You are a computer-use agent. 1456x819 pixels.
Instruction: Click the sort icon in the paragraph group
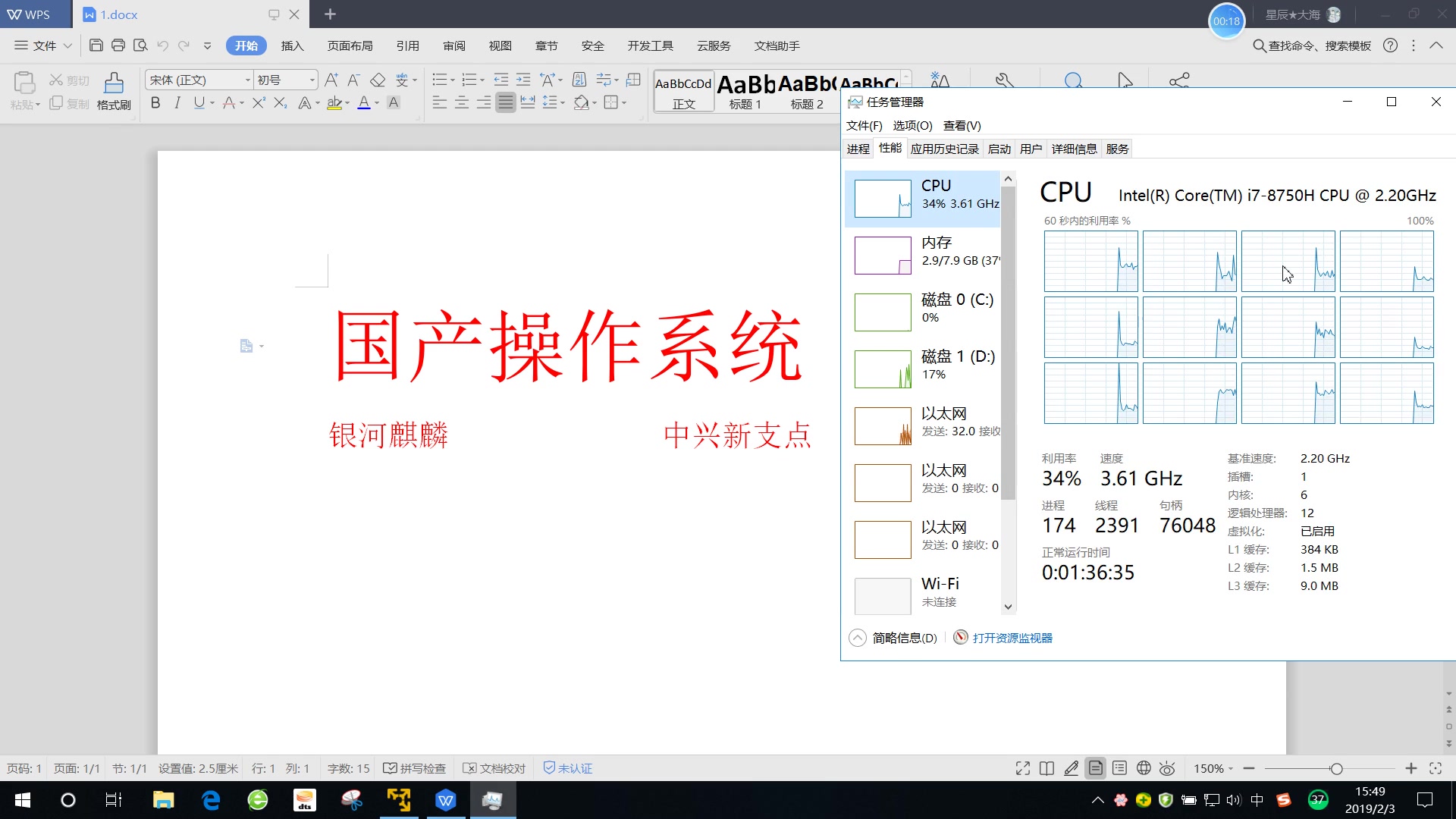579,80
